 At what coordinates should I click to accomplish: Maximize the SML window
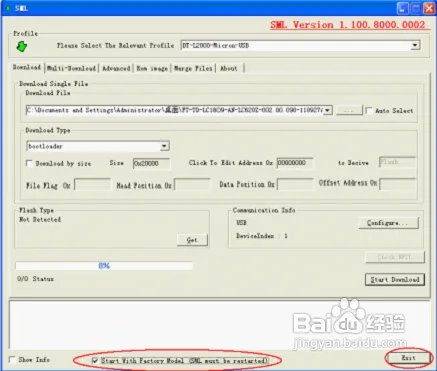point(416,8)
